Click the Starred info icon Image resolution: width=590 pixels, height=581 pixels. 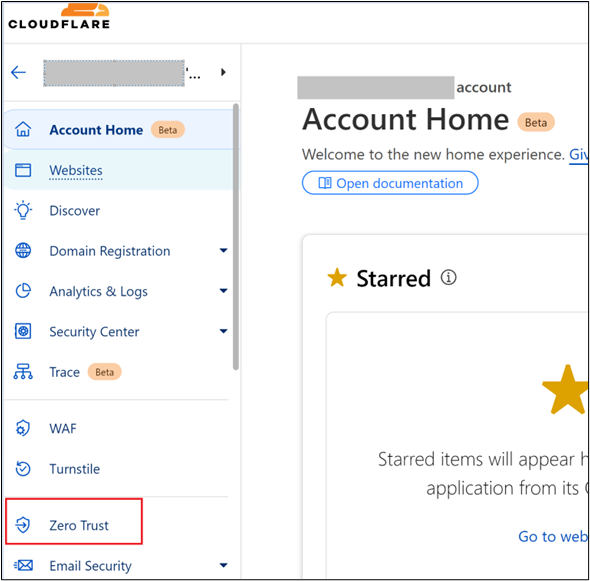point(449,278)
